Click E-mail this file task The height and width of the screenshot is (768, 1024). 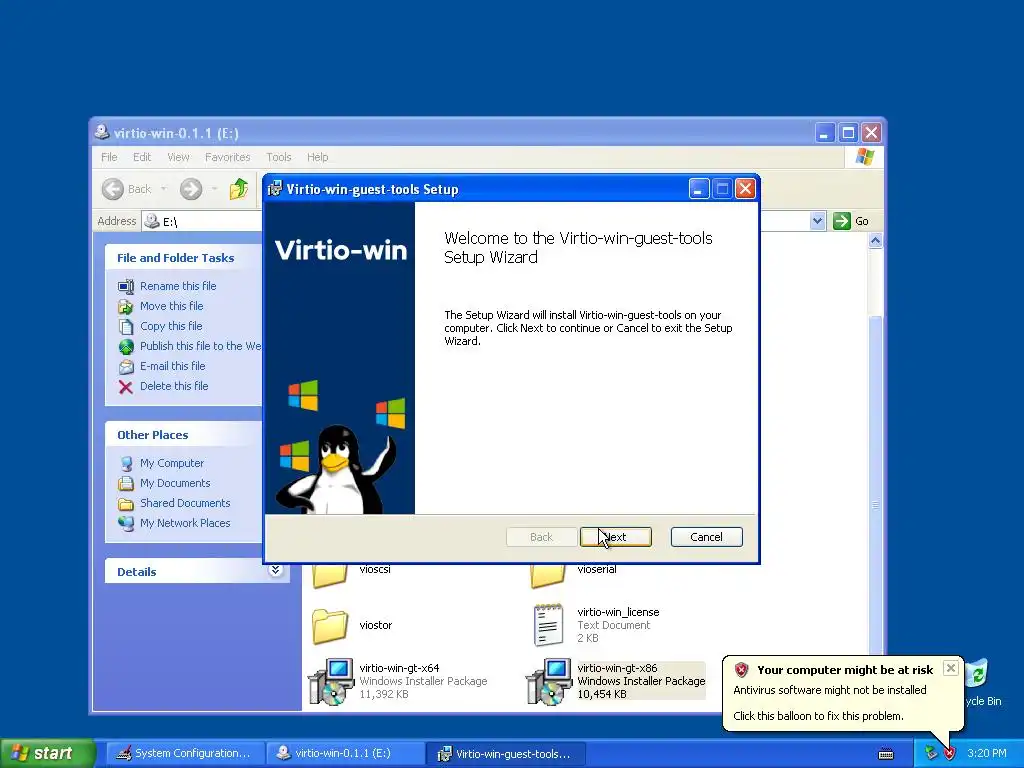click(172, 366)
